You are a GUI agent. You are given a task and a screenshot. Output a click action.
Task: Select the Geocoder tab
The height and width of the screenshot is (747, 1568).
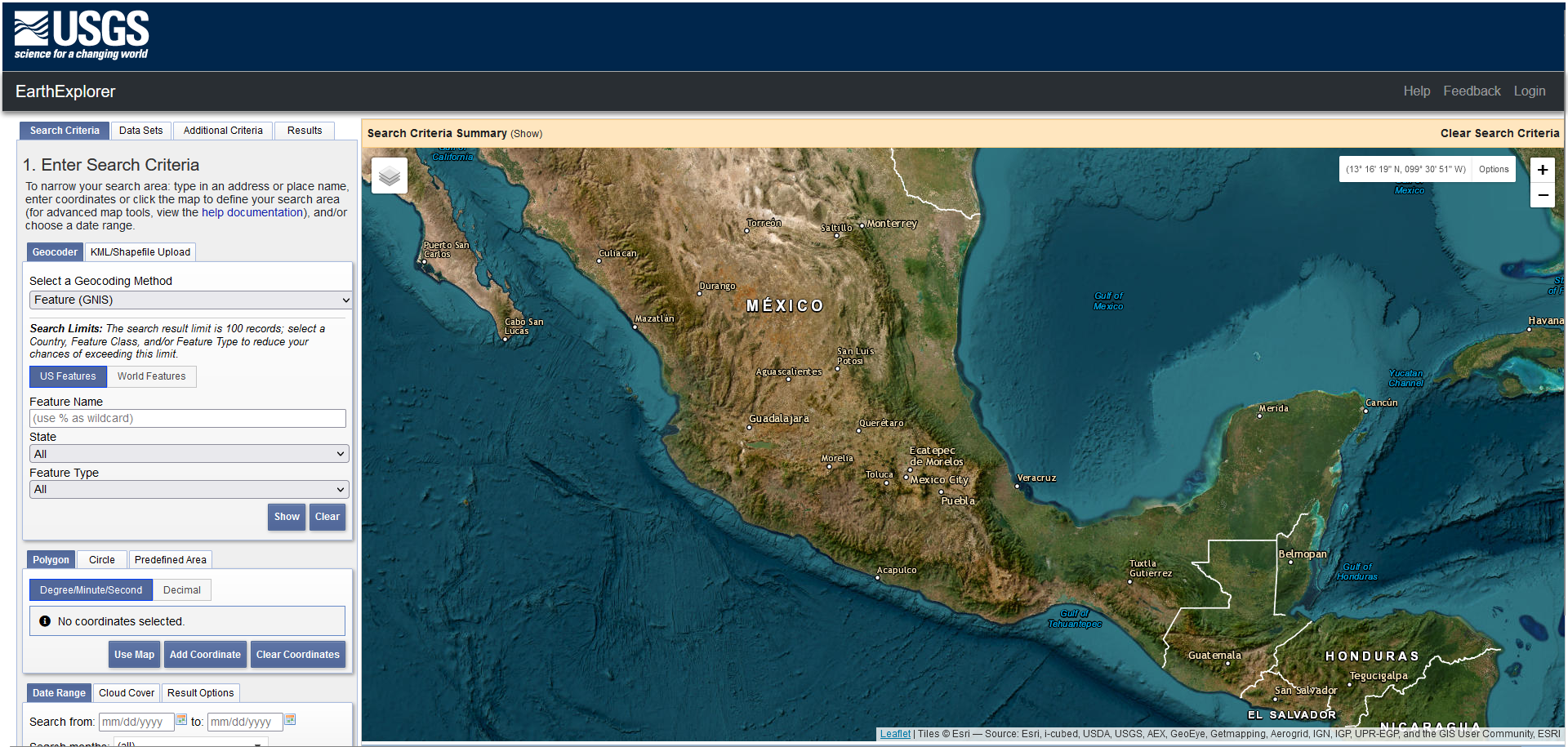tap(55, 252)
